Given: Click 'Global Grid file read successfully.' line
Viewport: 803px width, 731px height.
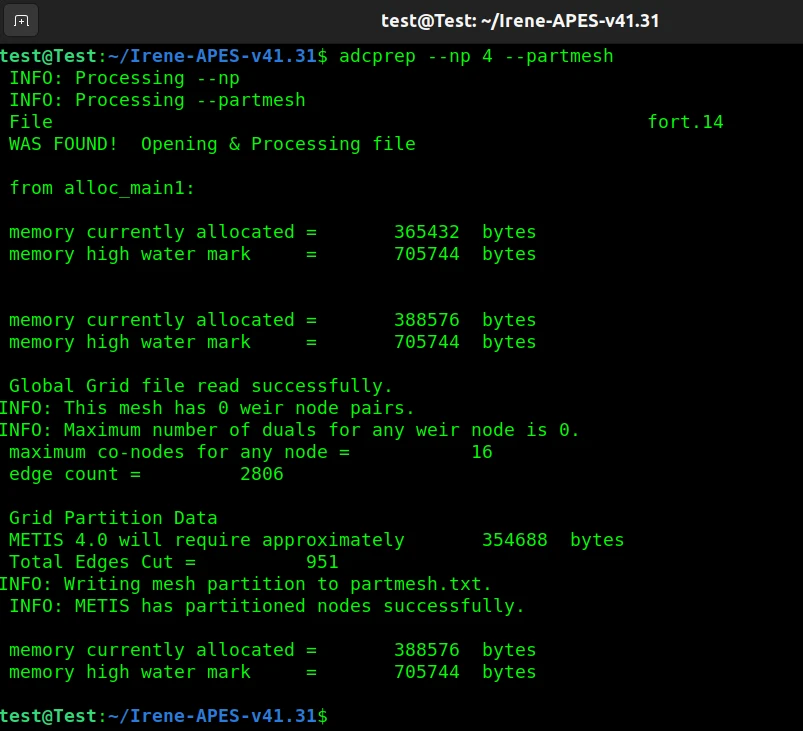Looking at the screenshot, I should point(201,386).
